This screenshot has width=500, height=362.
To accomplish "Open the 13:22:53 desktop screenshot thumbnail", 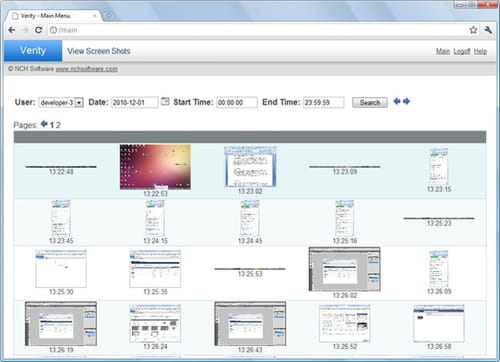I will [x=155, y=167].
